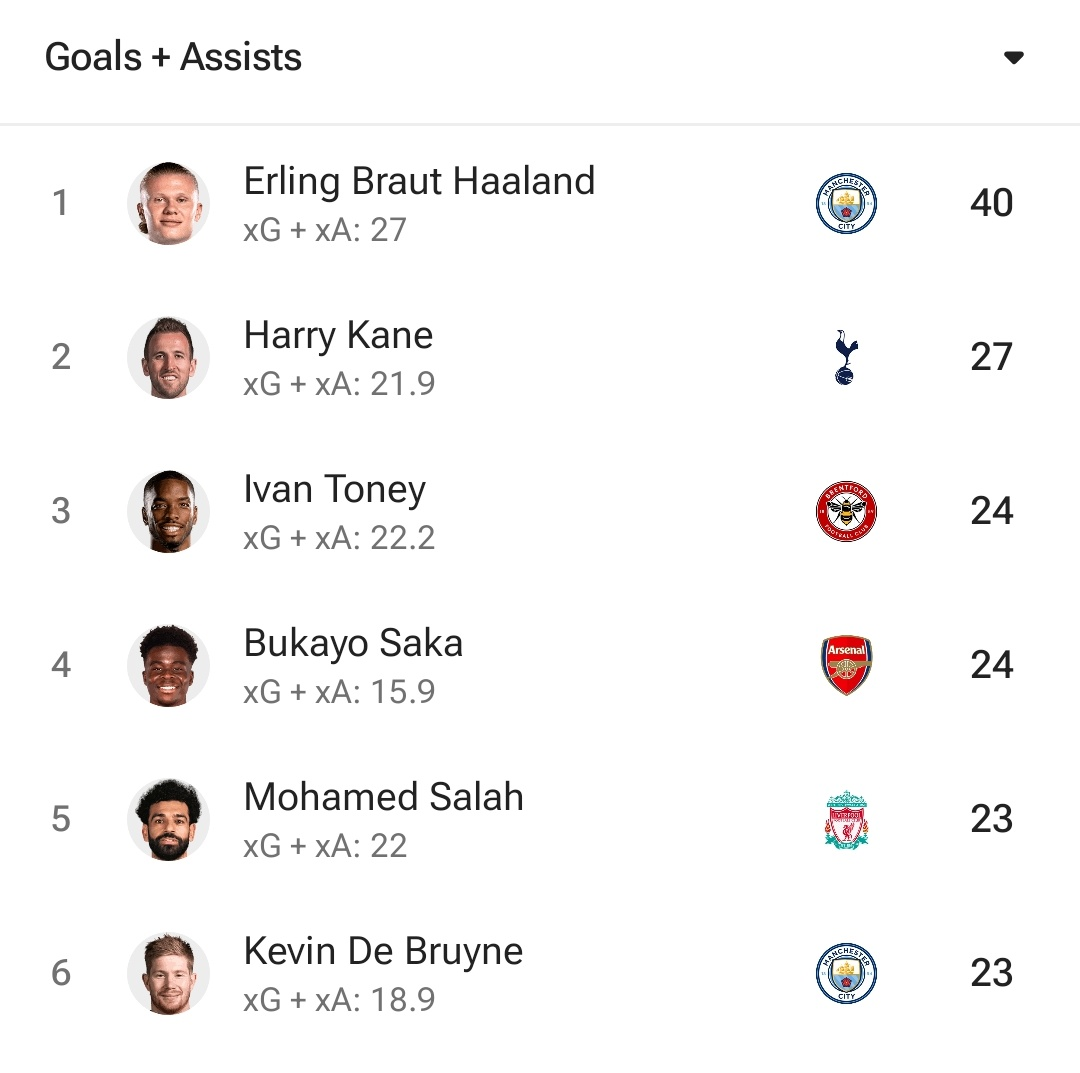Select the Mohamed Salah player name
The width and height of the screenshot is (1080, 1073).
(x=383, y=797)
